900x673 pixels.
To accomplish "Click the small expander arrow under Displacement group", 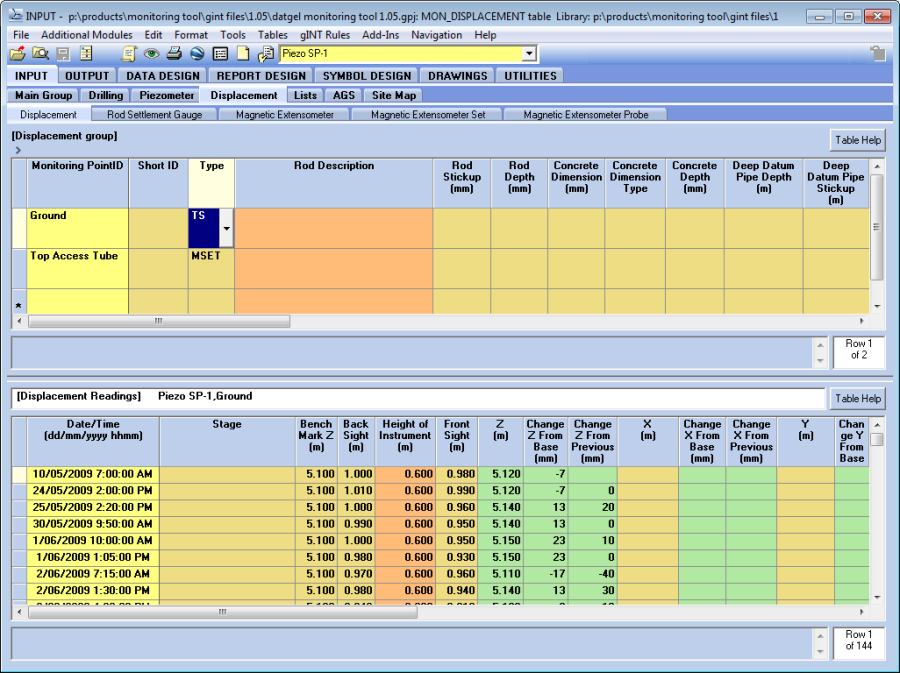I will click(18, 150).
